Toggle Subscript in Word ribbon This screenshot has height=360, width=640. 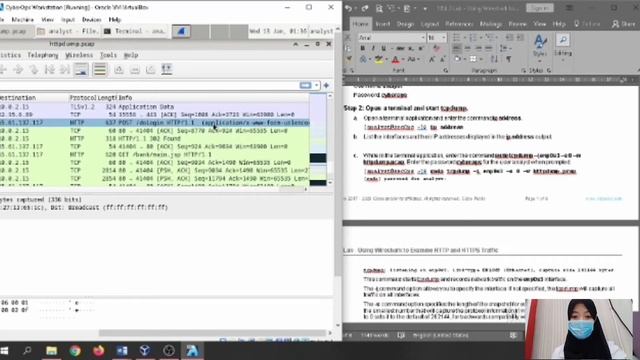(411, 48)
